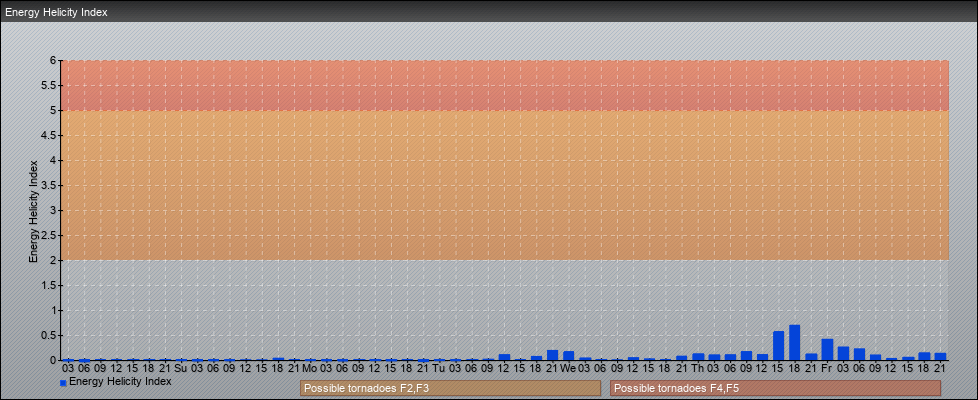The image size is (978, 400).
Task: Click the We day label on x-axis
Action: 568,368
